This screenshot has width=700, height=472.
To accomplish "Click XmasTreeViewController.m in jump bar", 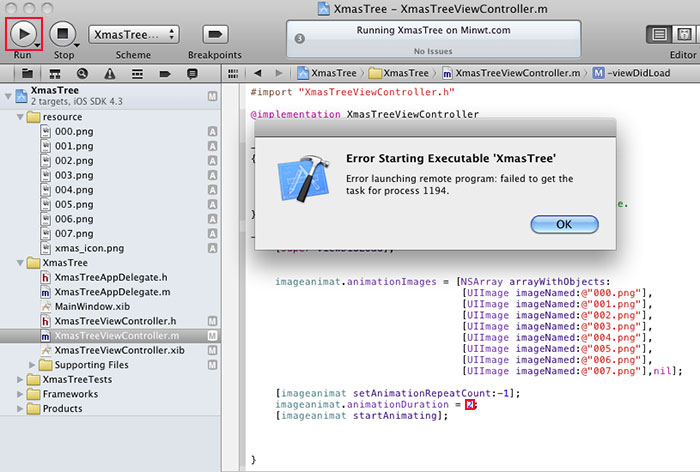I will [x=512, y=73].
